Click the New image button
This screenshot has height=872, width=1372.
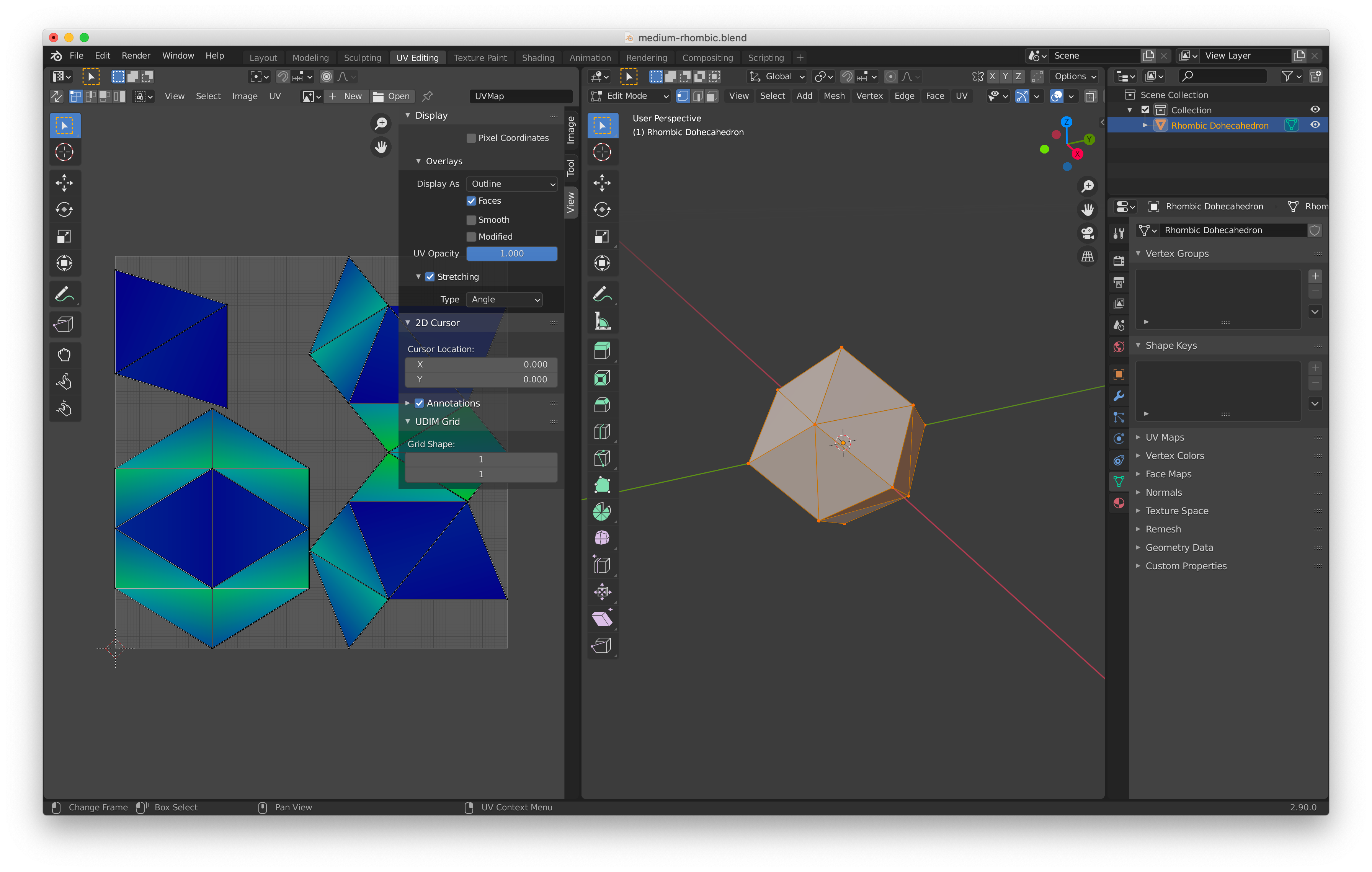coord(346,96)
